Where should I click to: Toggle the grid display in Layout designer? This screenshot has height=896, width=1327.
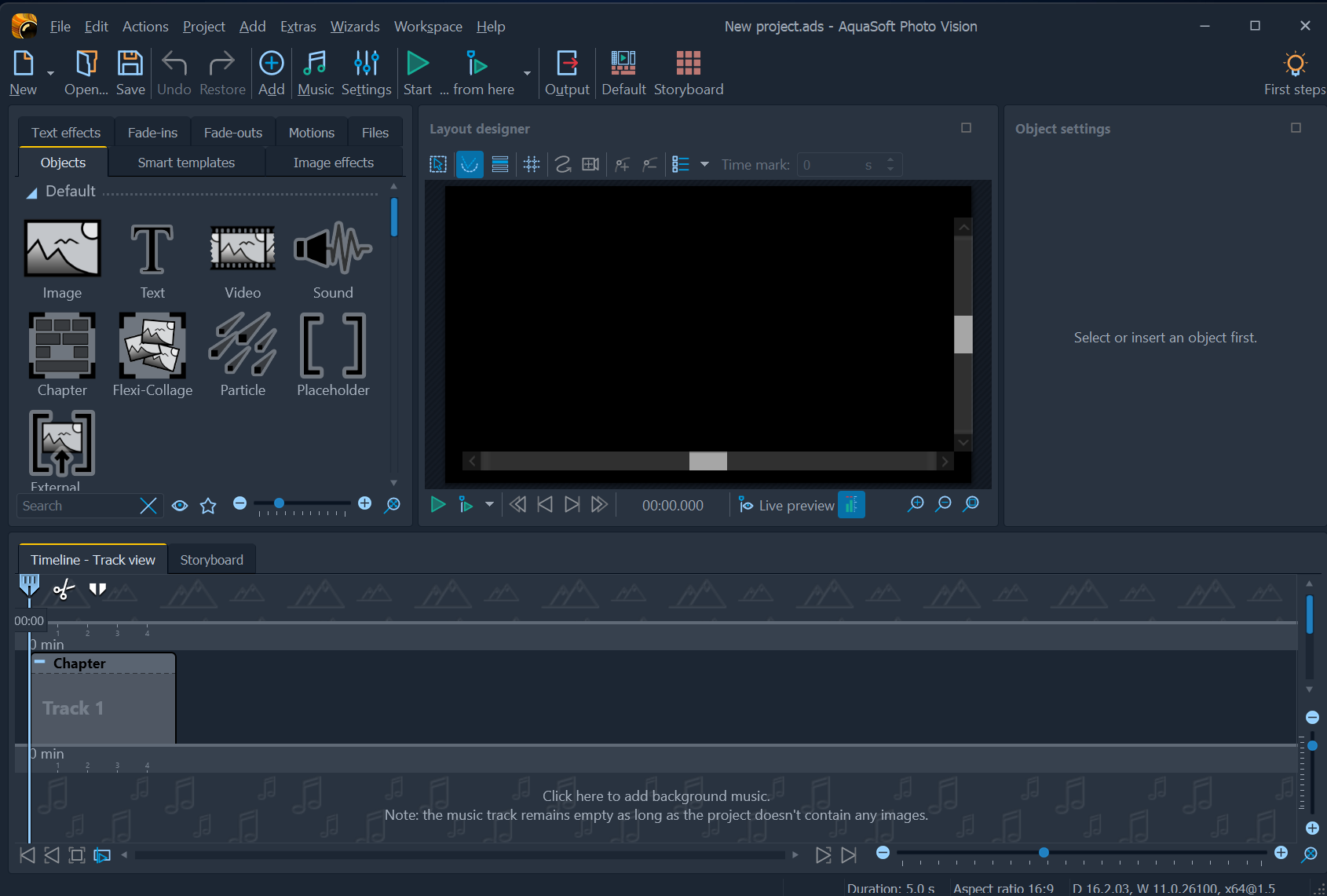[x=532, y=164]
